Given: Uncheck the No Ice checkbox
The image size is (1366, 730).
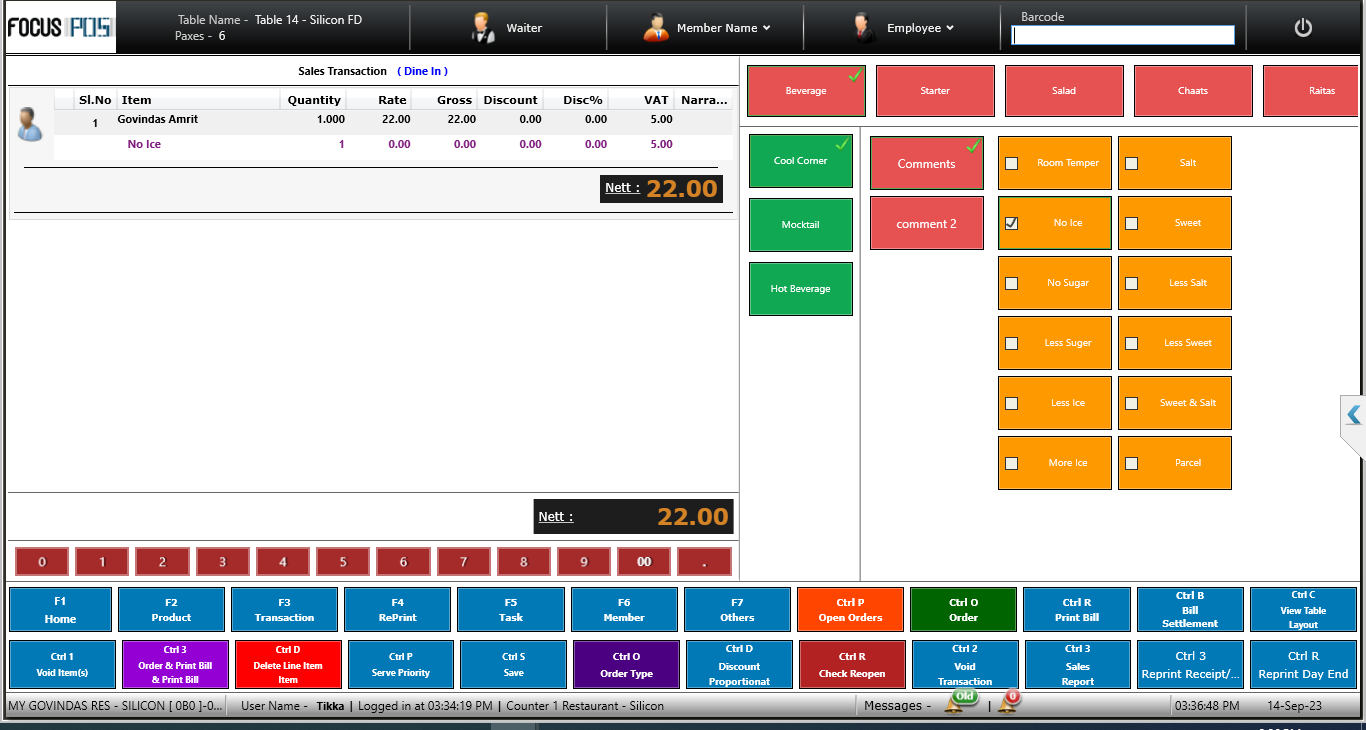Looking at the screenshot, I should pyautogui.click(x=1012, y=223).
